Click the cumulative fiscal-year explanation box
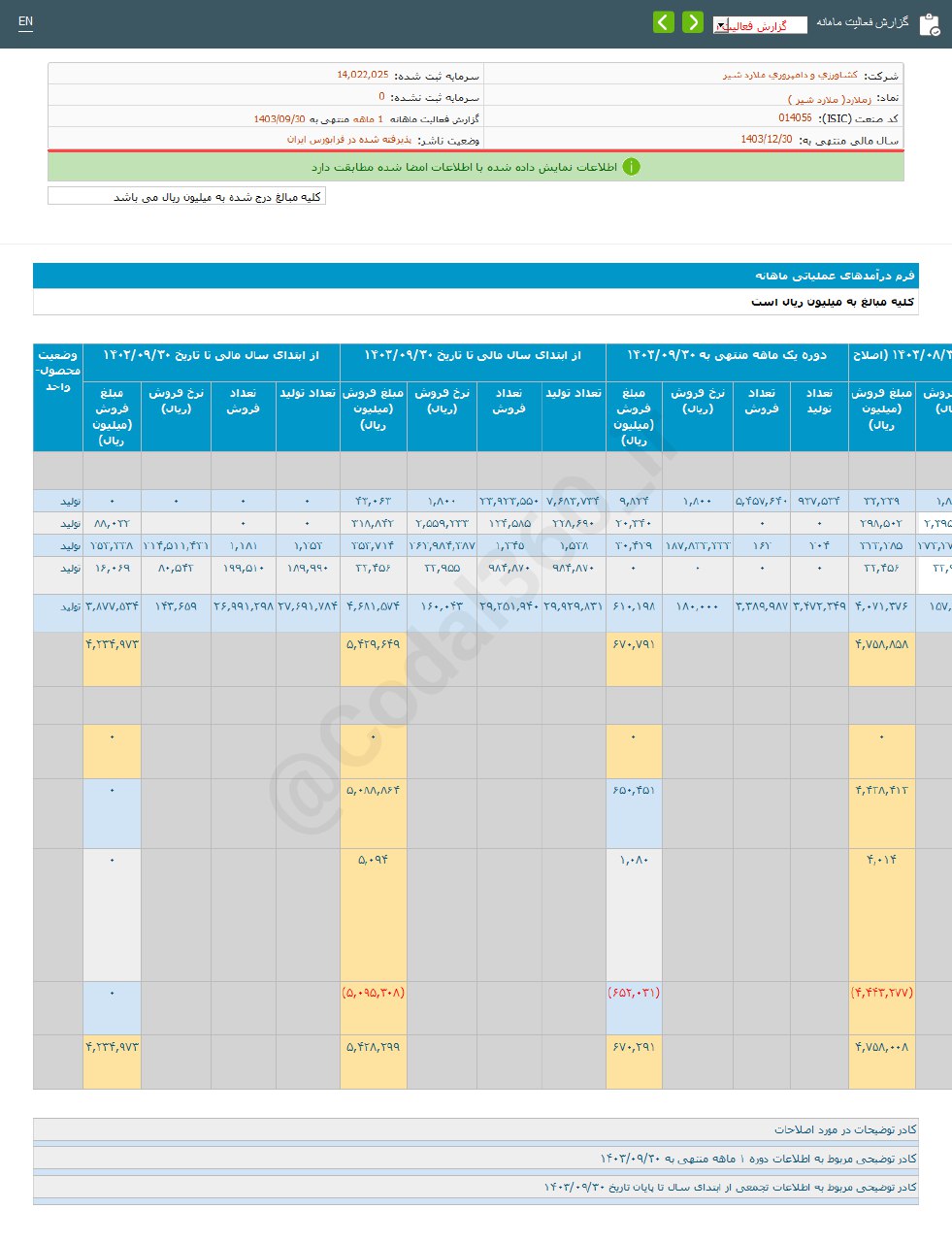This screenshot has width=952, height=1242. (476, 1187)
